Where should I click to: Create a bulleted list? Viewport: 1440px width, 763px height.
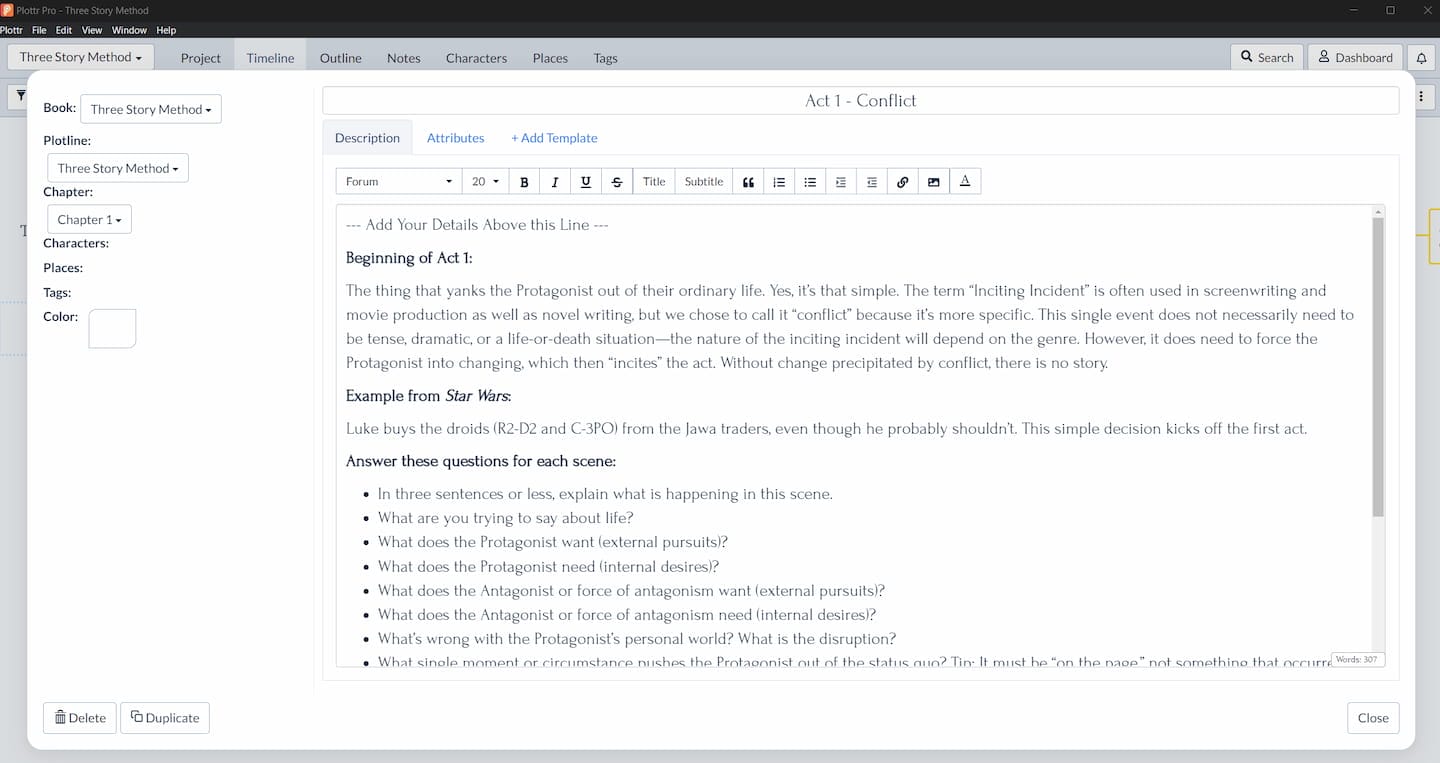click(810, 181)
